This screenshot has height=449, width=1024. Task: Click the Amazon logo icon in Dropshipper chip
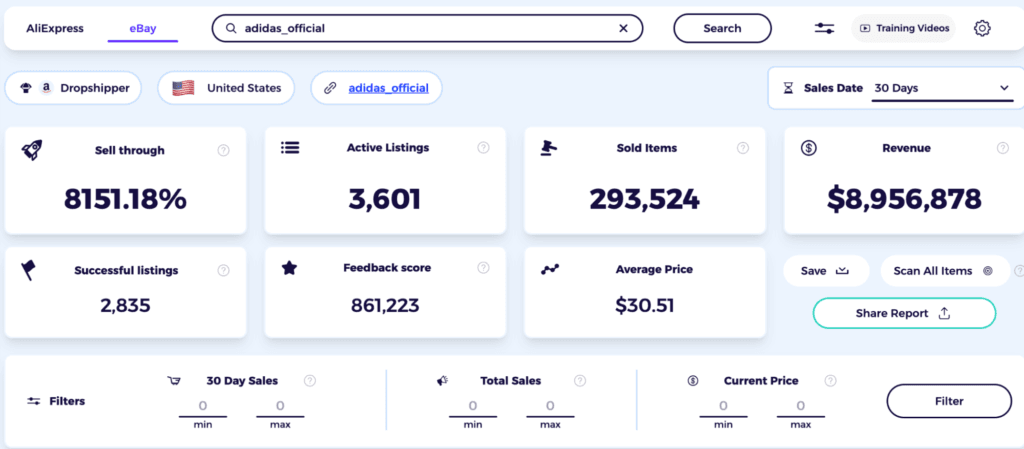46,88
